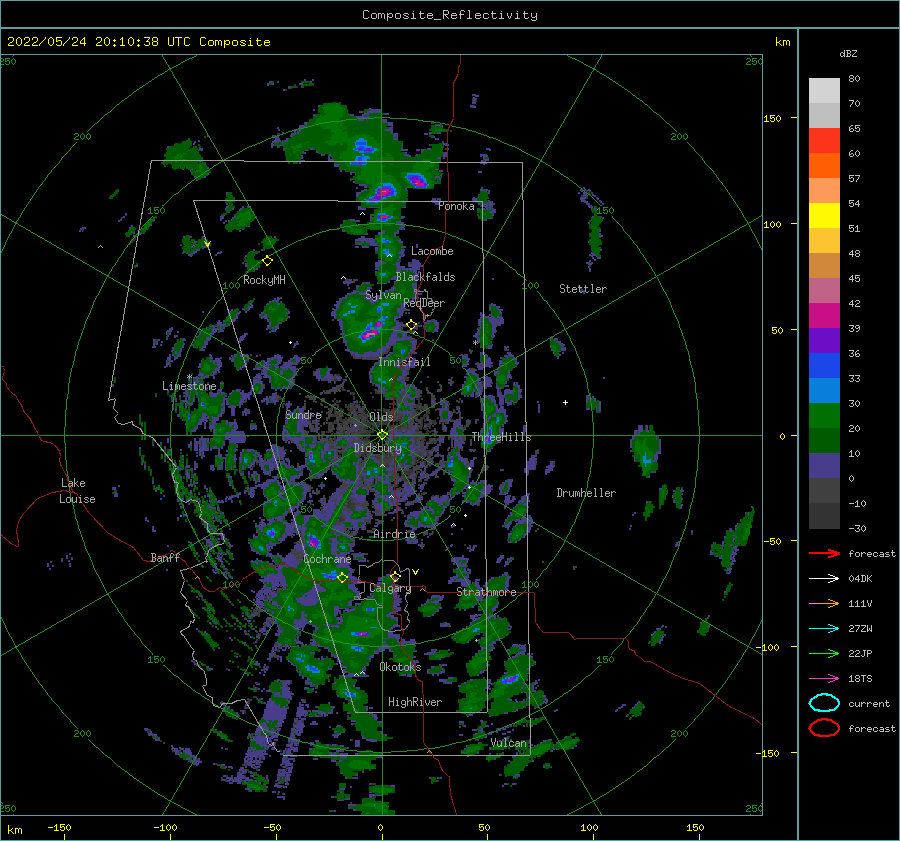Select the purple 36-39 dBZ swatch

click(x=824, y=340)
